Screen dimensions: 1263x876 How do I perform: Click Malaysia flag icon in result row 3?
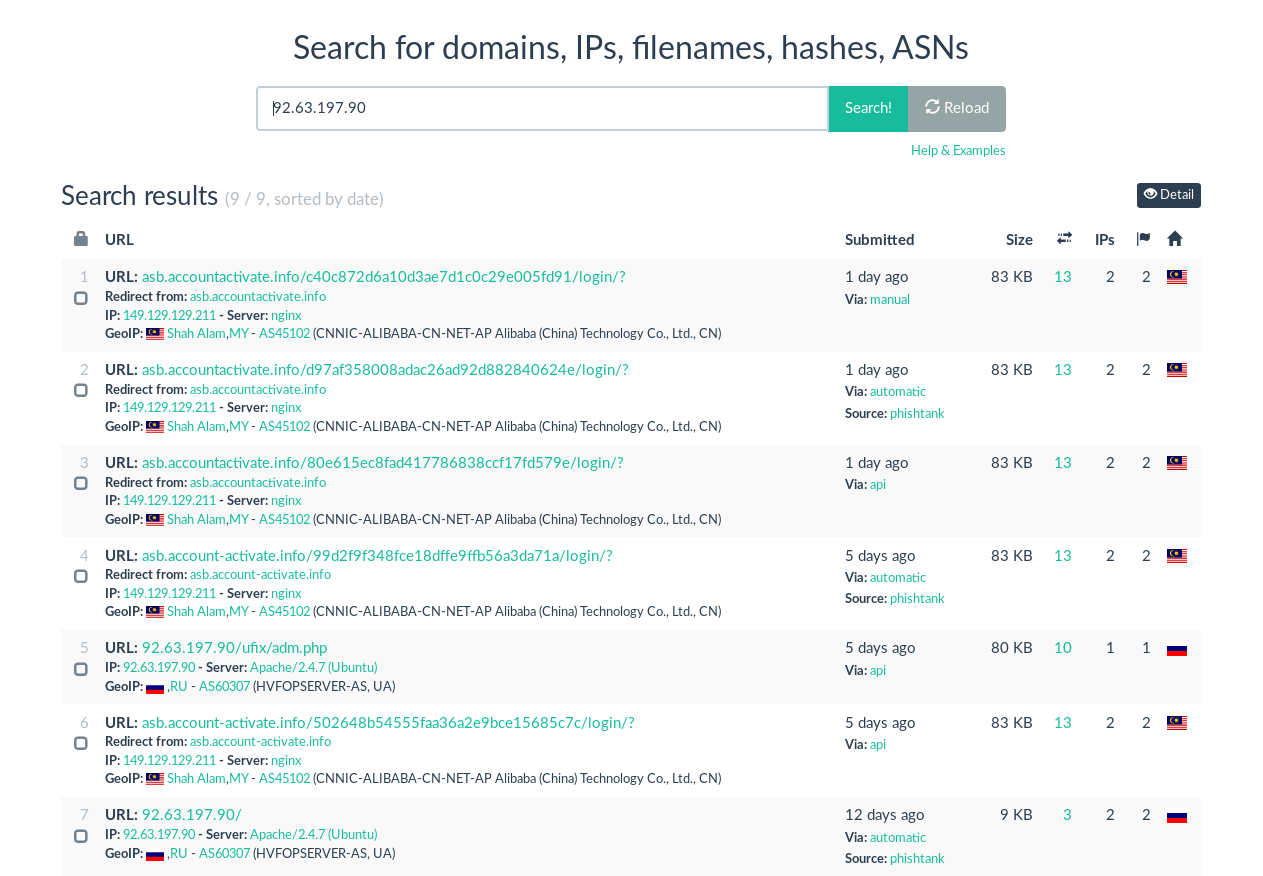coord(1177,463)
